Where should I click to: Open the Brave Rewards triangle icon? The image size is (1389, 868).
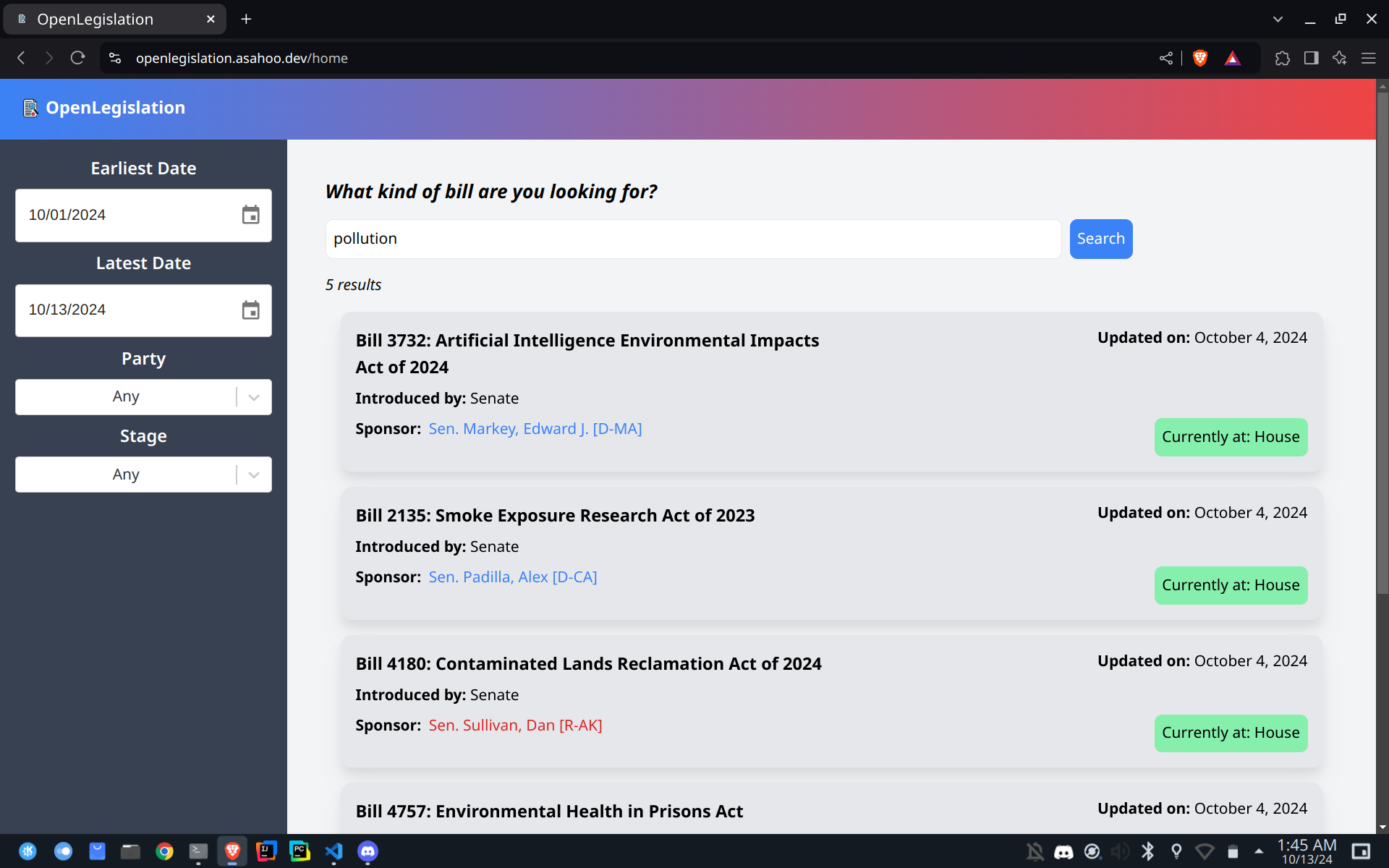(x=1233, y=58)
